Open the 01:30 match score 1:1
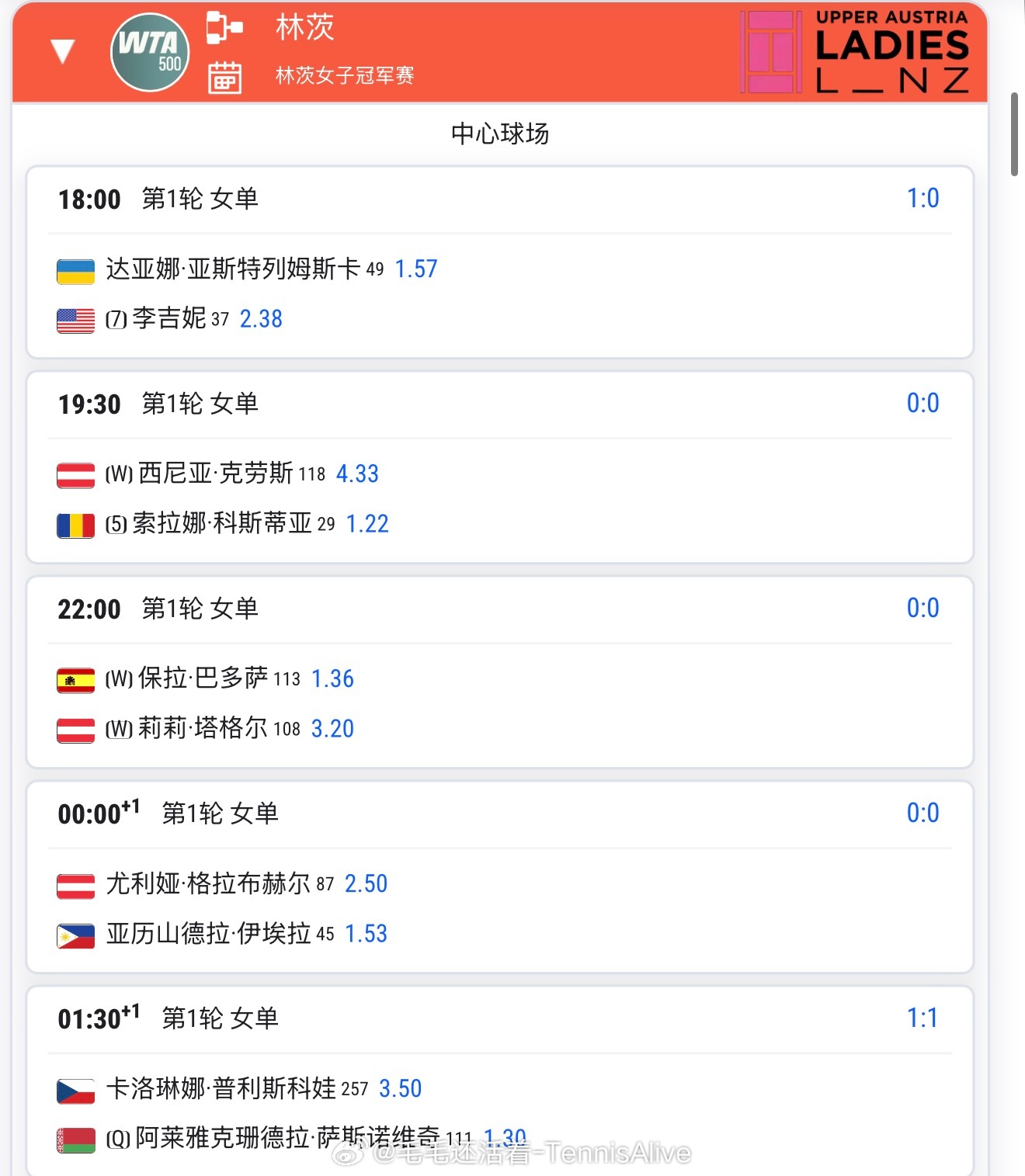 pyautogui.click(x=923, y=1018)
